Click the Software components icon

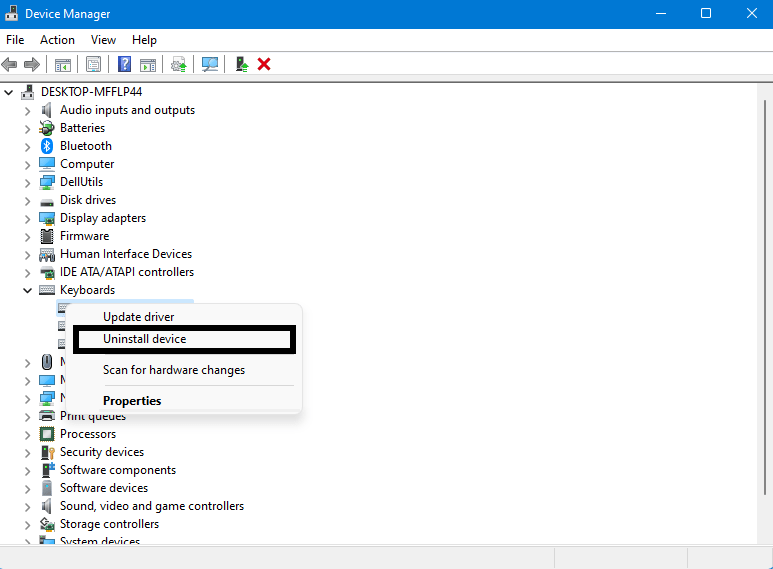(47, 470)
